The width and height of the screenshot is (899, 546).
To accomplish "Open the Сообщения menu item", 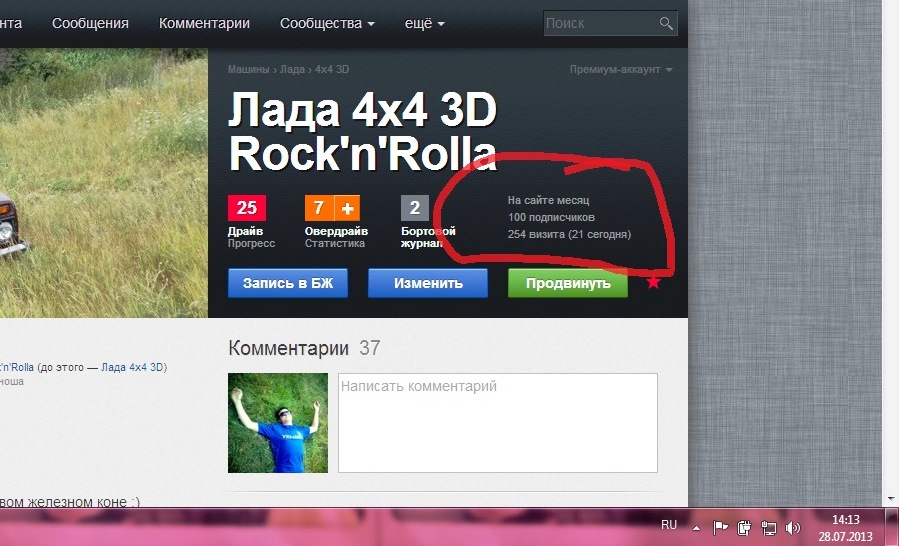I will pyautogui.click(x=90, y=24).
